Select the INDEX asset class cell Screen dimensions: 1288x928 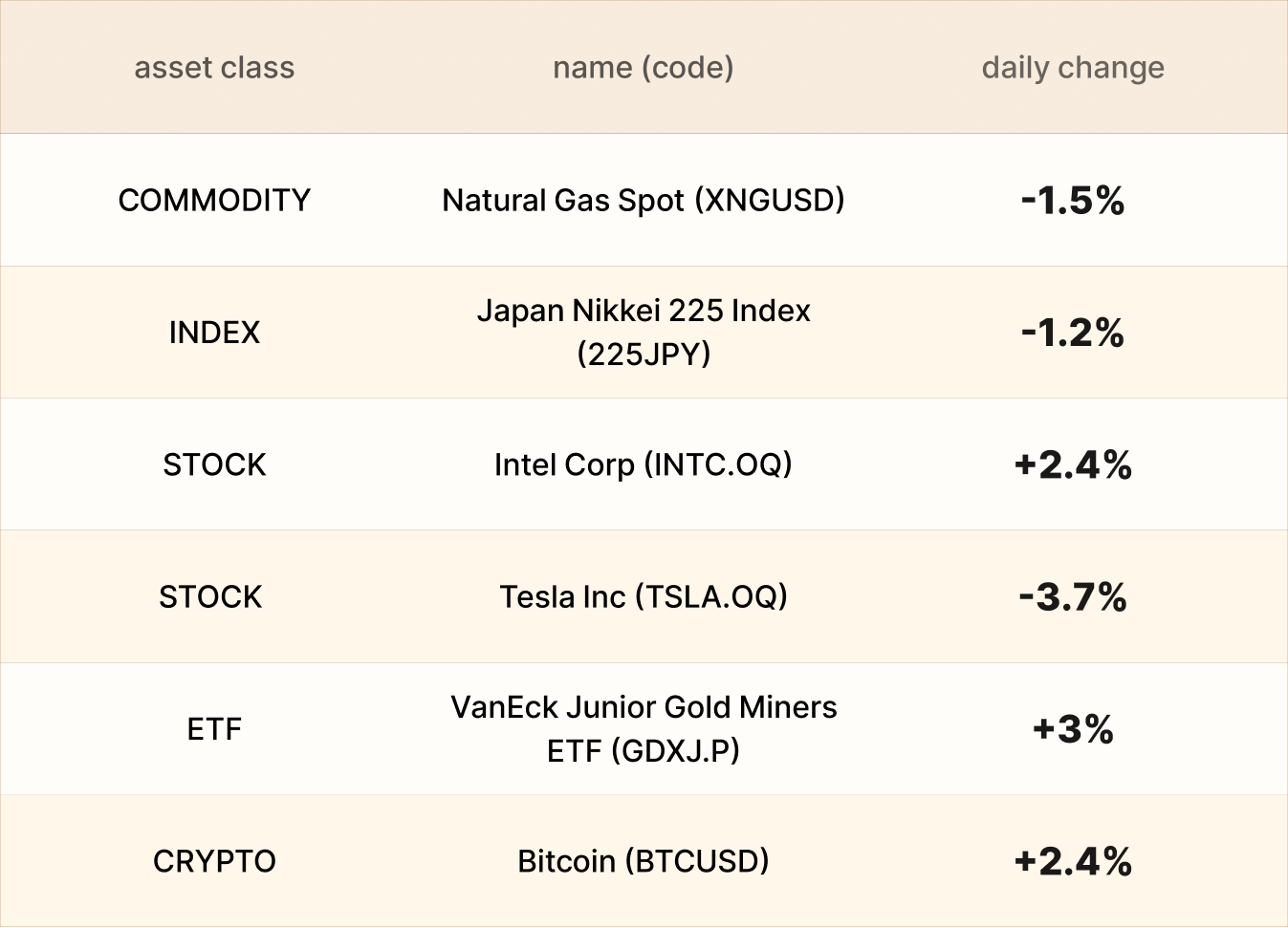(x=214, y=333)
